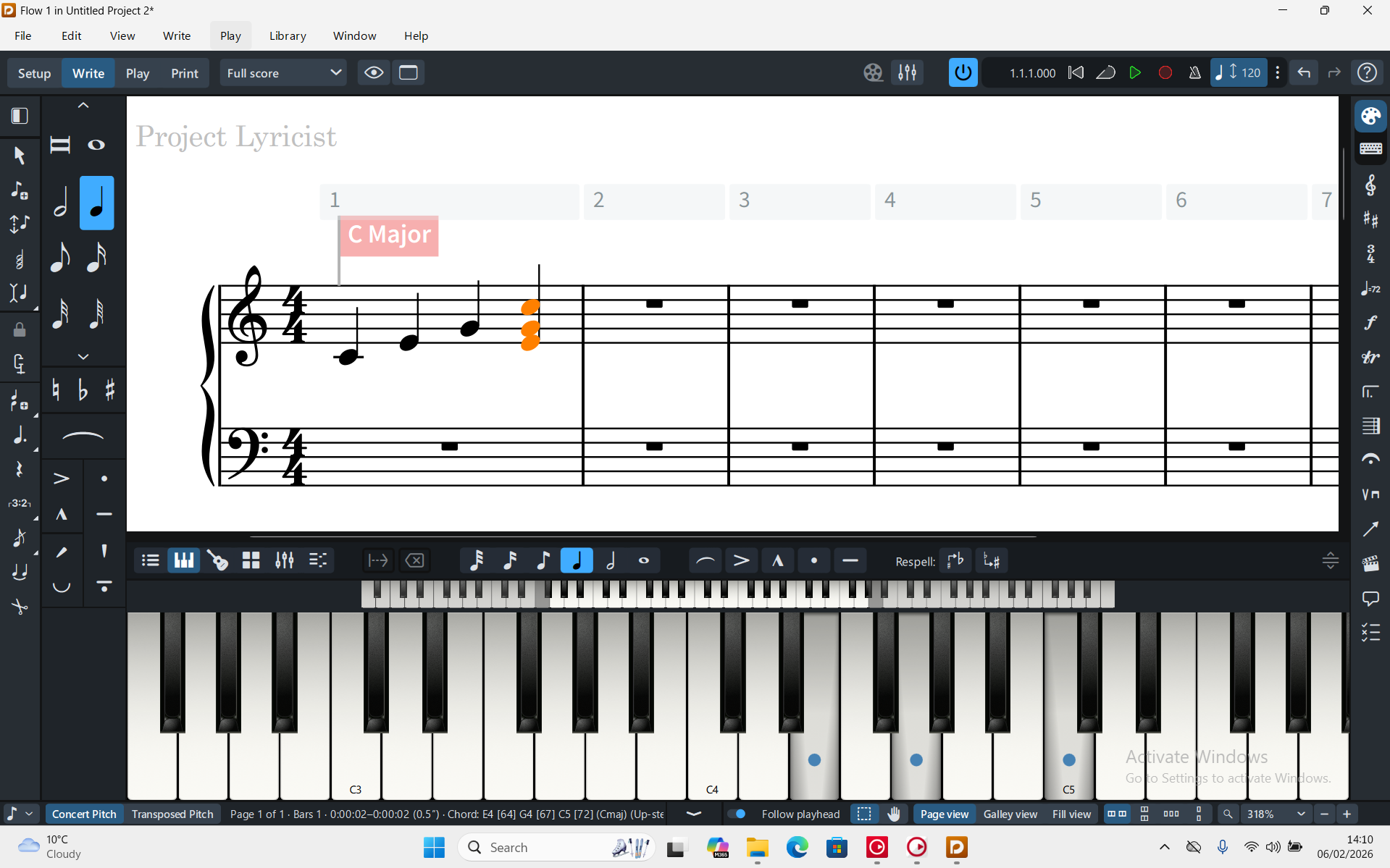The height and width of the screenshot is (868, 1390).
Task: Select the half note duration in left panel
Action: tap(61, 203)
